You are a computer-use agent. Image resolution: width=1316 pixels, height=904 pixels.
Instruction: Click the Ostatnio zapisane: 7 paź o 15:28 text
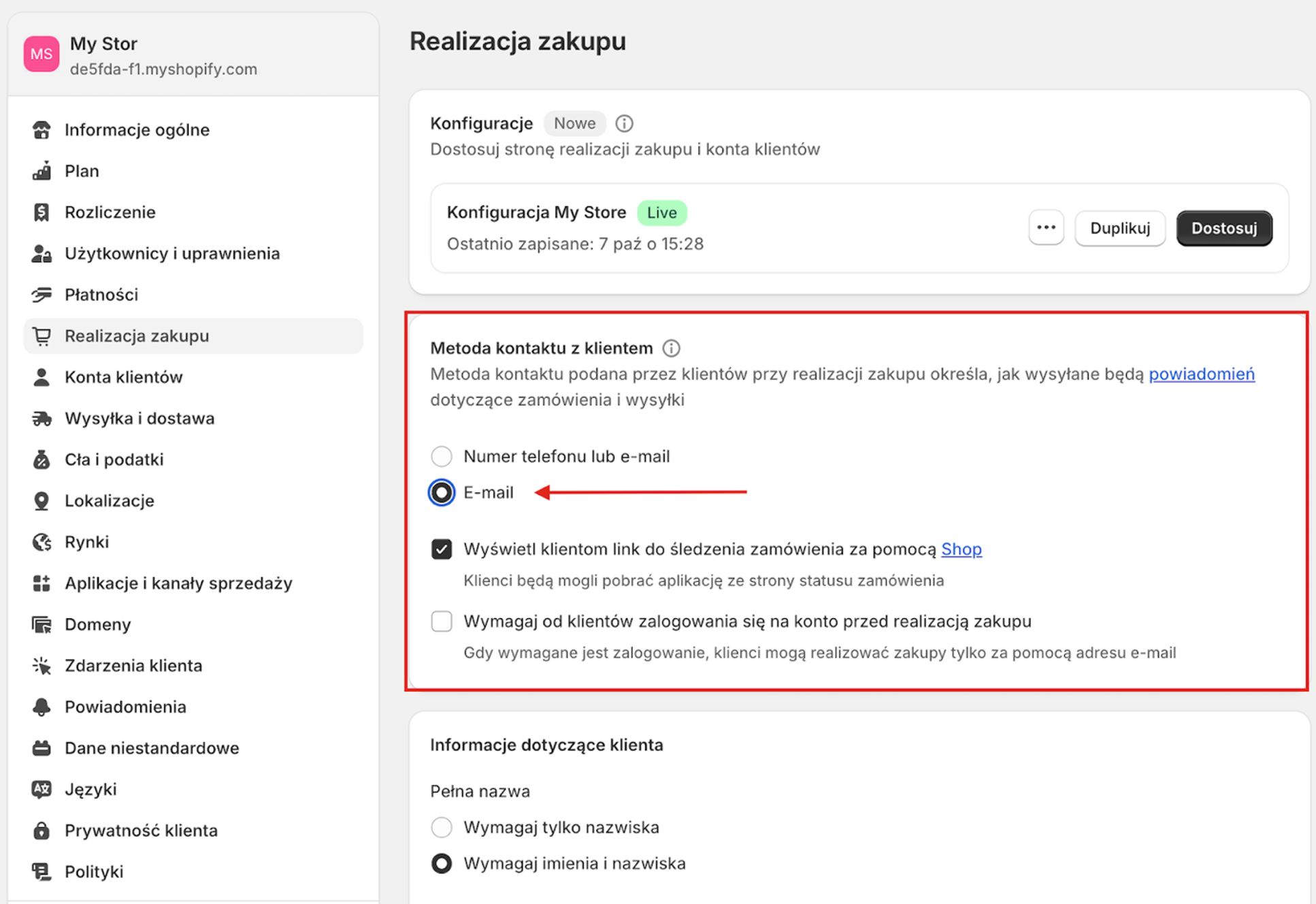tap(575, 244)
